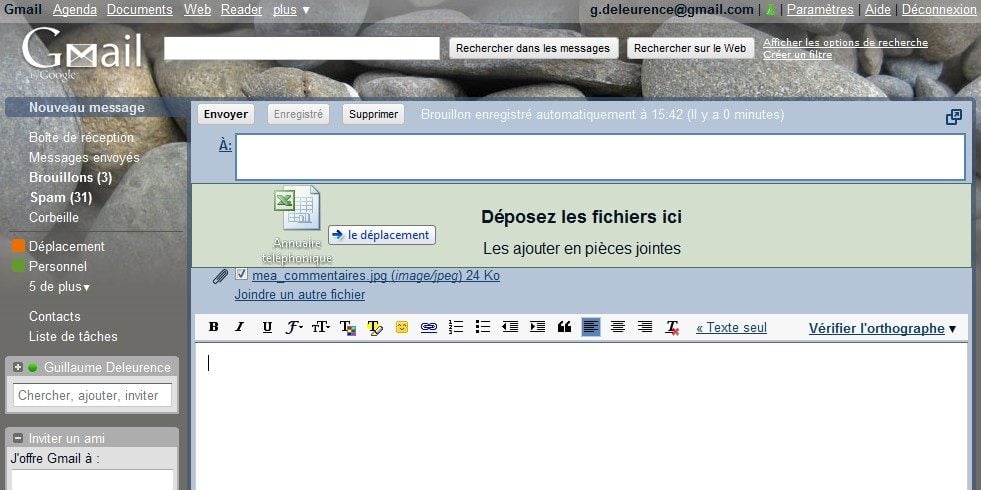This screenshot has width=981, height=490.
Task: Apply blockquote formatting with the quote icon
Action: (564, 327)
